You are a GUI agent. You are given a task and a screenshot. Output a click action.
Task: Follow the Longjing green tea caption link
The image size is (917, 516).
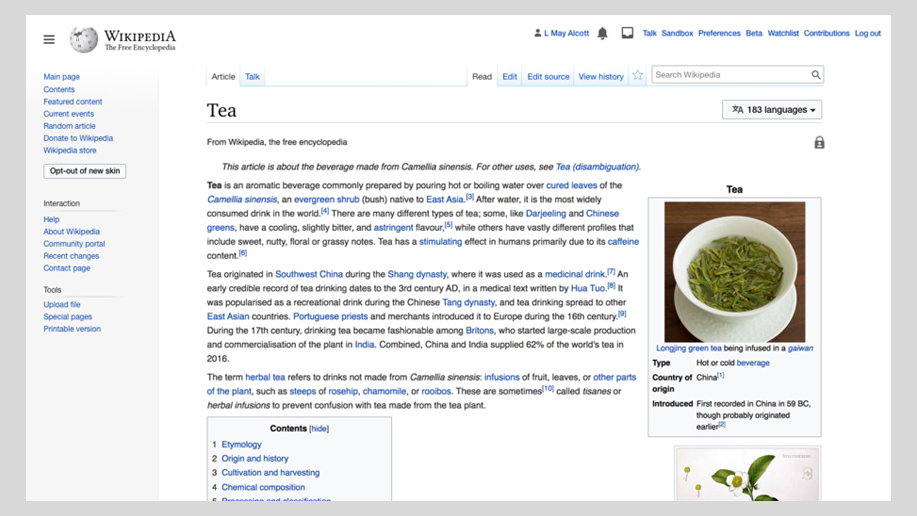click(688, 348)
